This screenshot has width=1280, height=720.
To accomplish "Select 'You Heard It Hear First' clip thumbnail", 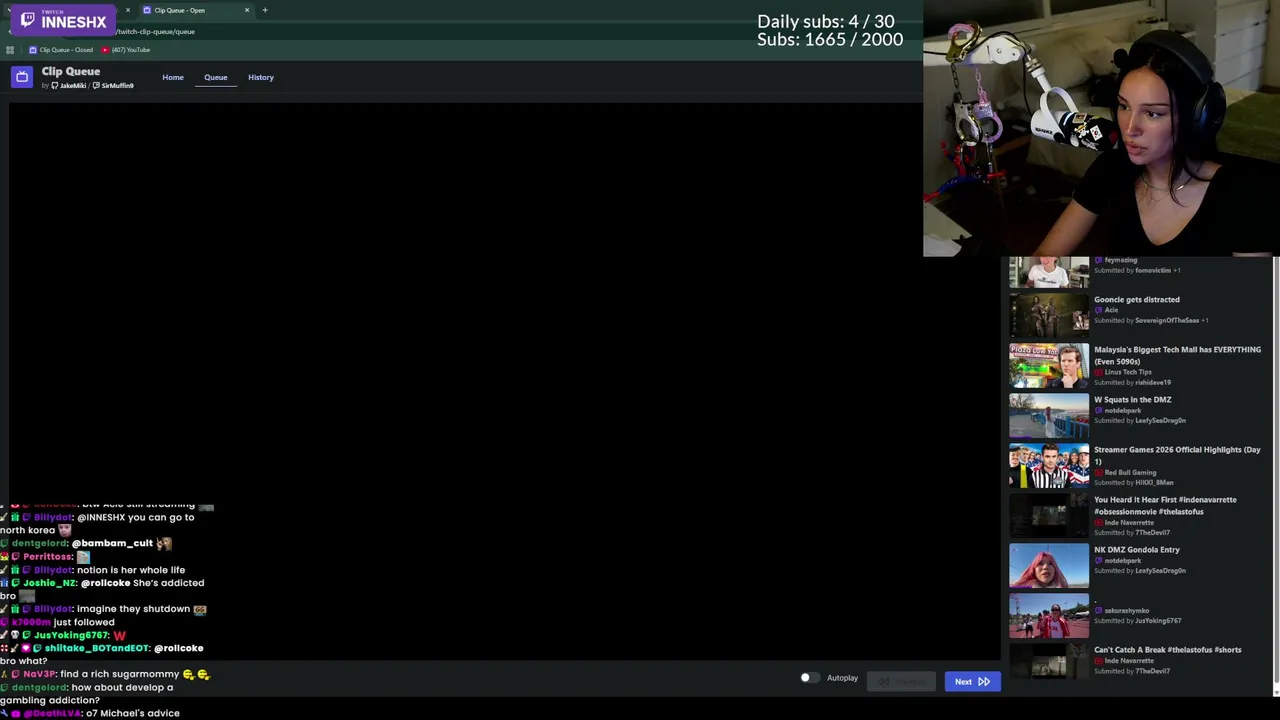I will [1049, 515].
